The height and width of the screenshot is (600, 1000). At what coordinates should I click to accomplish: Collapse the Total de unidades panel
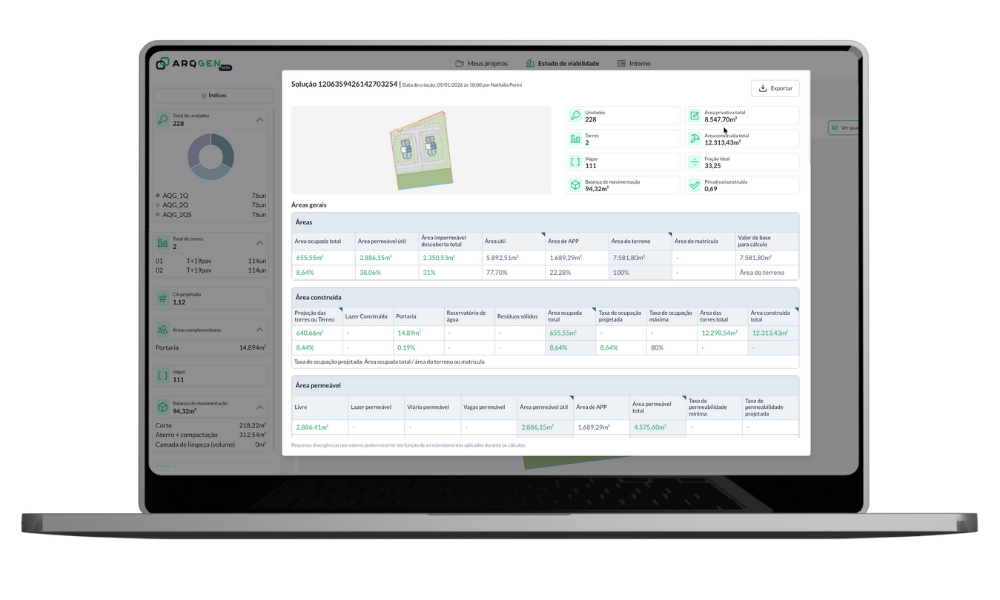tap(260, 120)
